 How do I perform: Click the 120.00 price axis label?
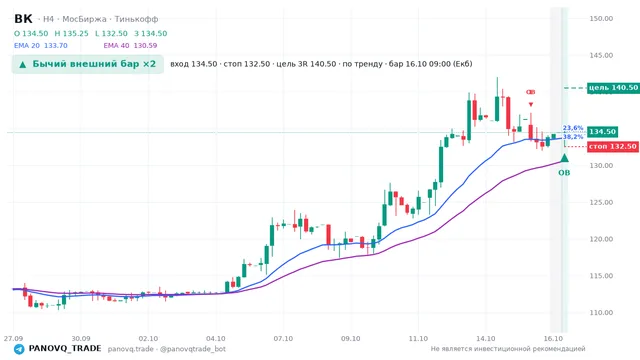[x=601, y=239]
